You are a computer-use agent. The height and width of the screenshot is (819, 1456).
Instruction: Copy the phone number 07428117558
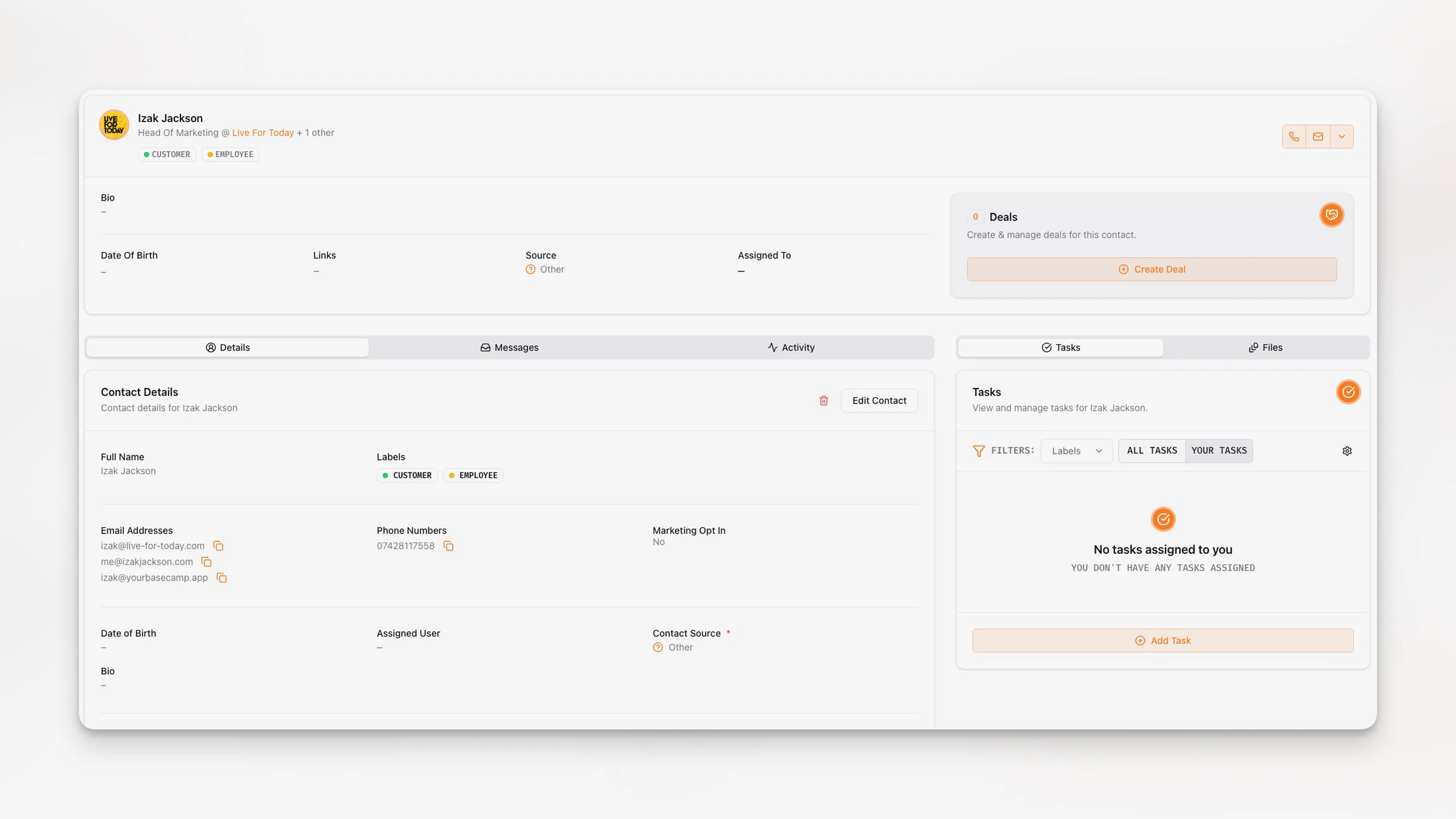click(x=448, y=546)
